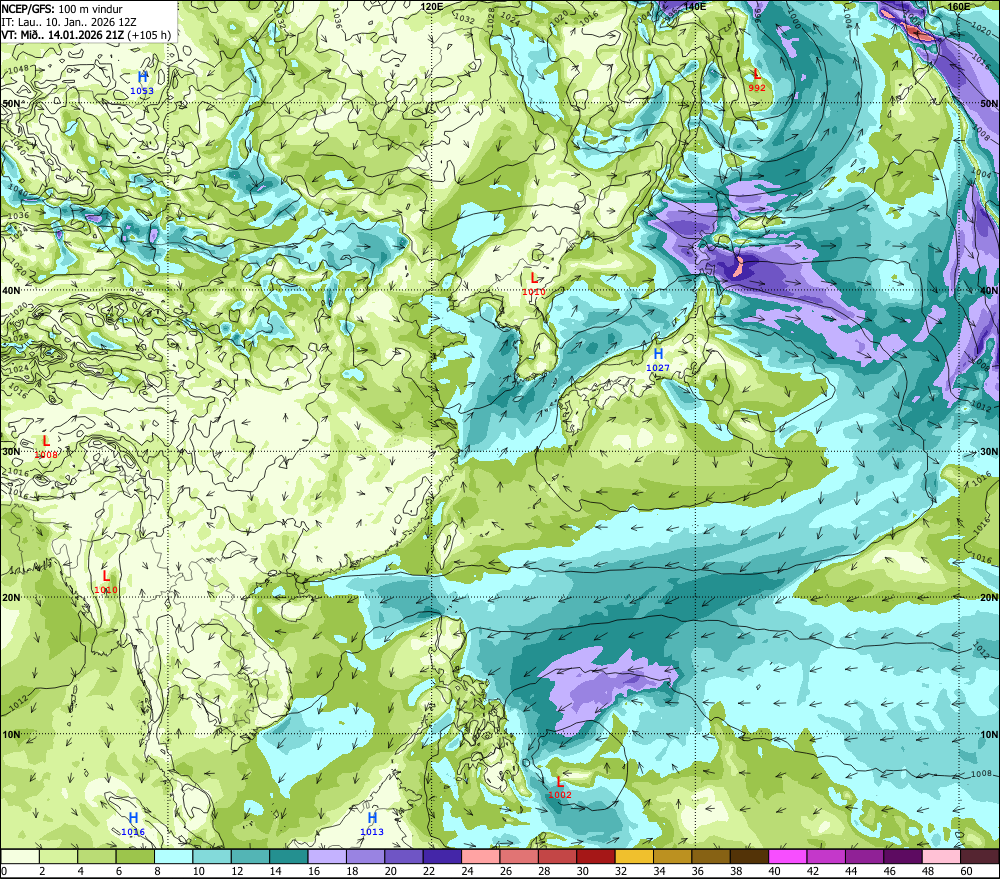Pick the dark purple 22–24 legend swatch
Screen dimensions: 1000x879
442,856
